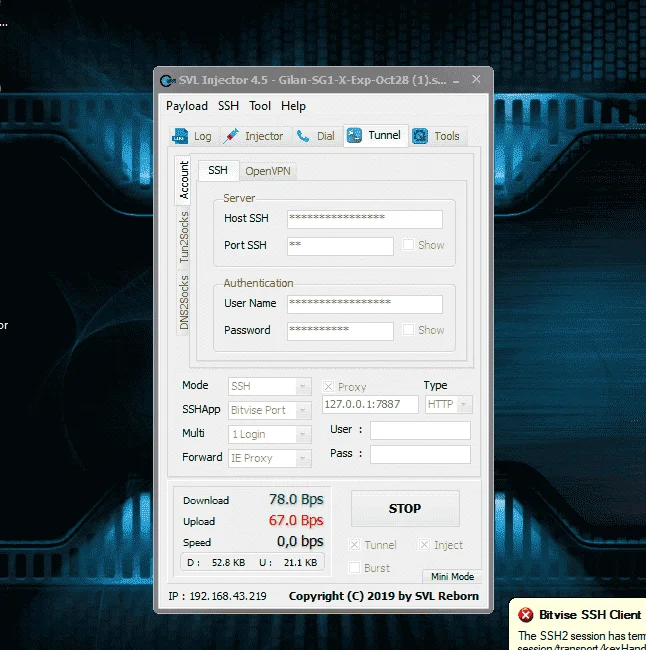Viewport: 646px width, 650px height.
Task: Open the Help menu
Action: (293, 106)
